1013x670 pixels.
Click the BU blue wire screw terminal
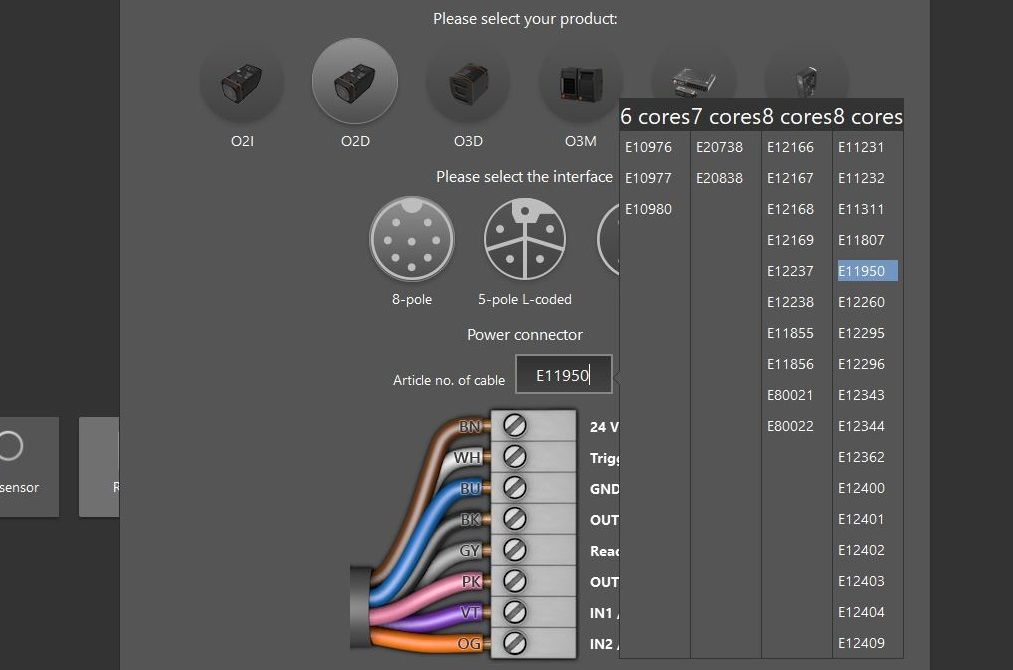click(515, 488)
